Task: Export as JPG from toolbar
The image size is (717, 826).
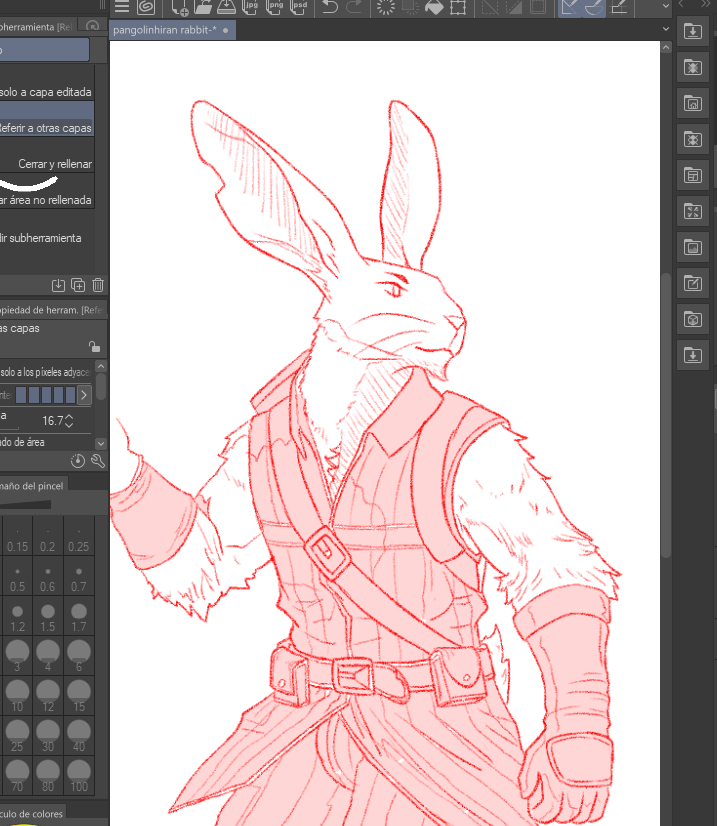Action: [x=252, y=7]
